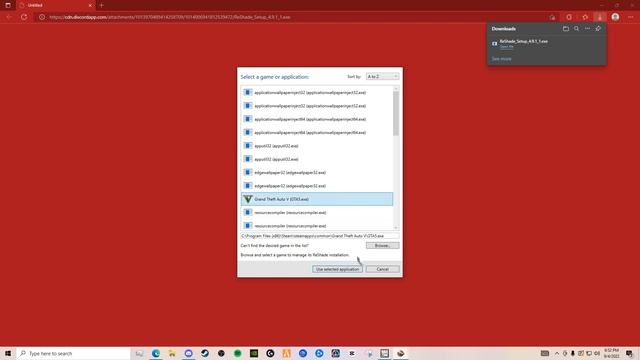Click the favorites icon in browser toolbar
The width and height of the screenshot is (640, 360).
point(552,17)
